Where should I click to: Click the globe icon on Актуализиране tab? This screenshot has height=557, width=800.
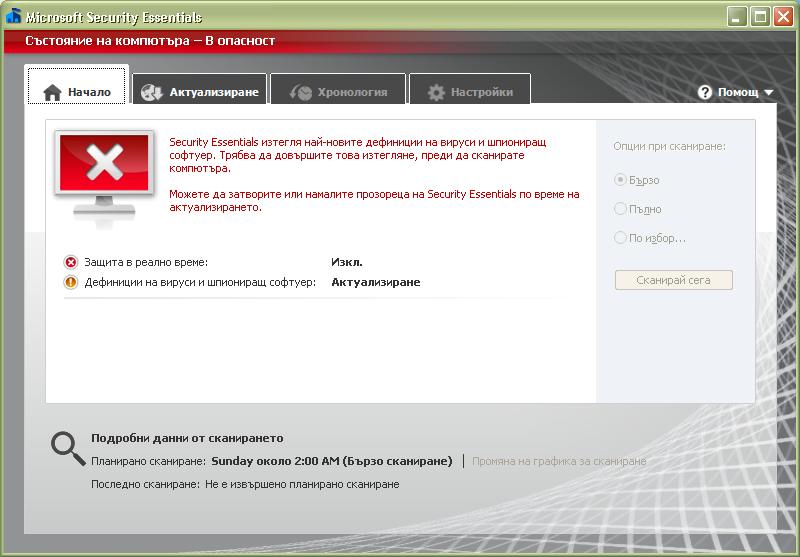[152, 92]
